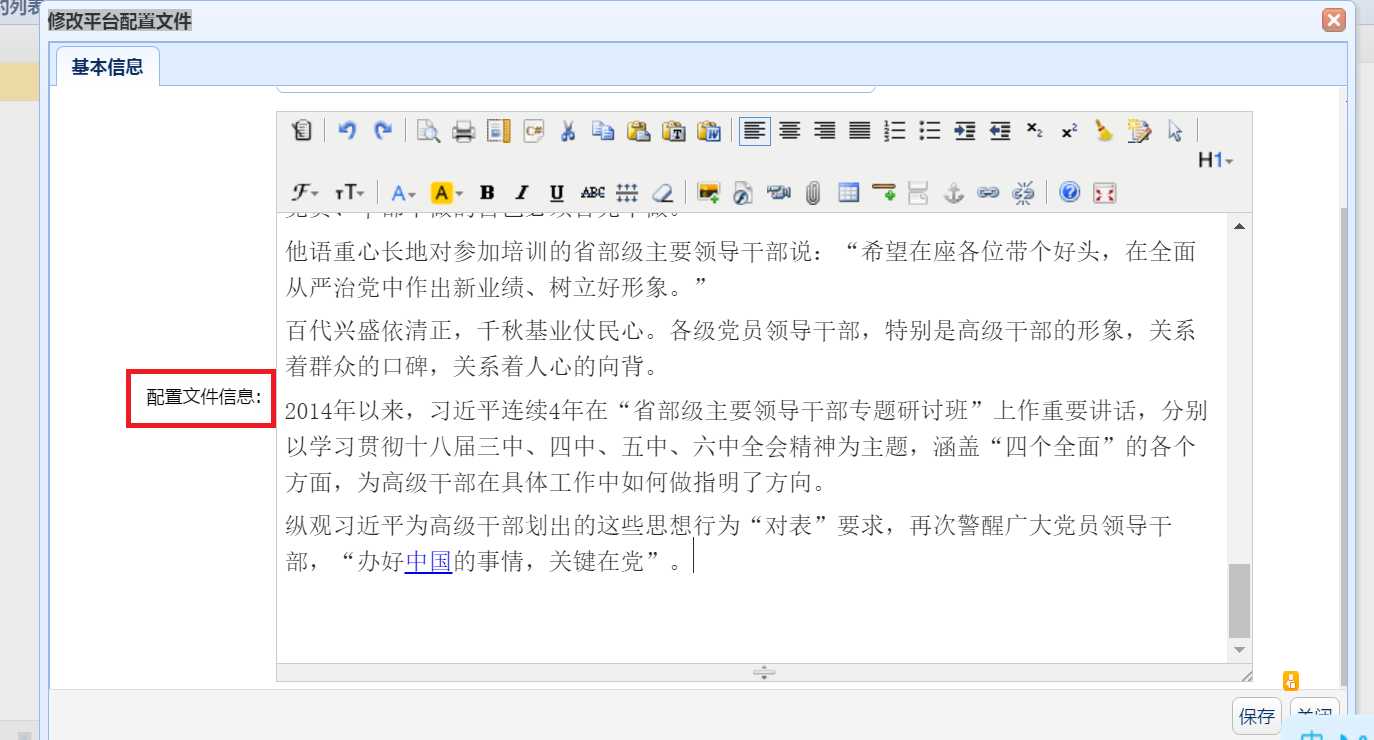Increase paragraph indent
This screenshot has width=1374, height=740.
point(965,131)
